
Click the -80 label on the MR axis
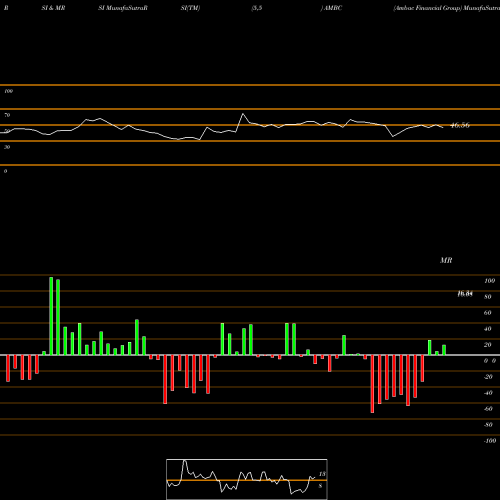point(488,425)
